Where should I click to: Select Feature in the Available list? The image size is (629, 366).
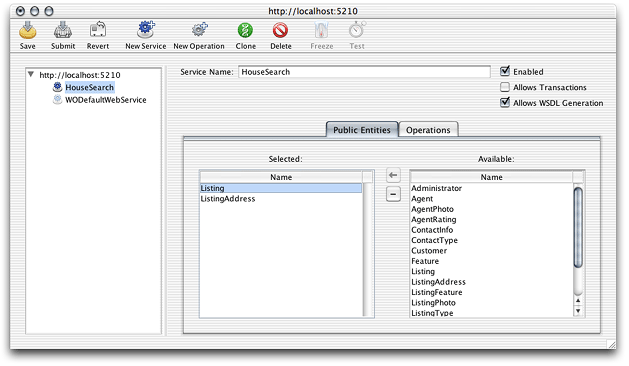(492, 261)
